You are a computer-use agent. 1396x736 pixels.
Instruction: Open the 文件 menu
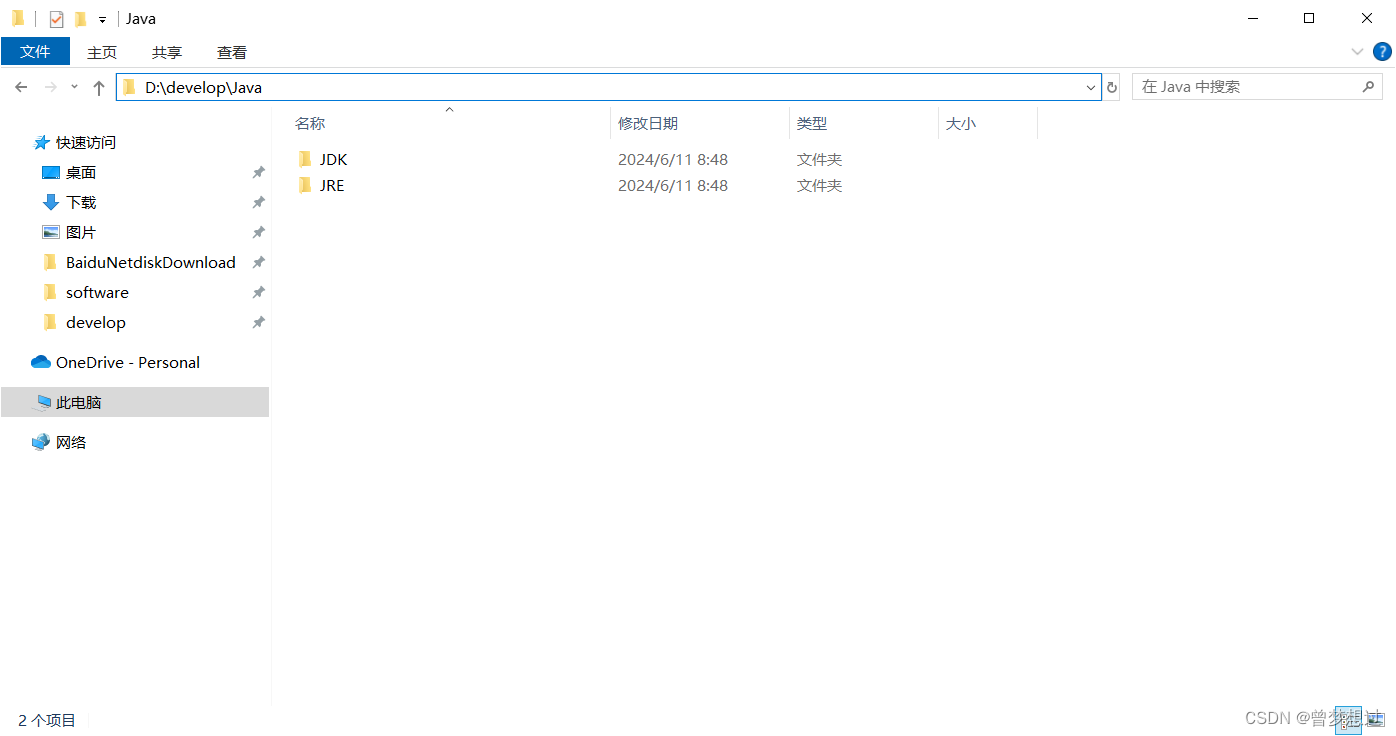point(35,51)
